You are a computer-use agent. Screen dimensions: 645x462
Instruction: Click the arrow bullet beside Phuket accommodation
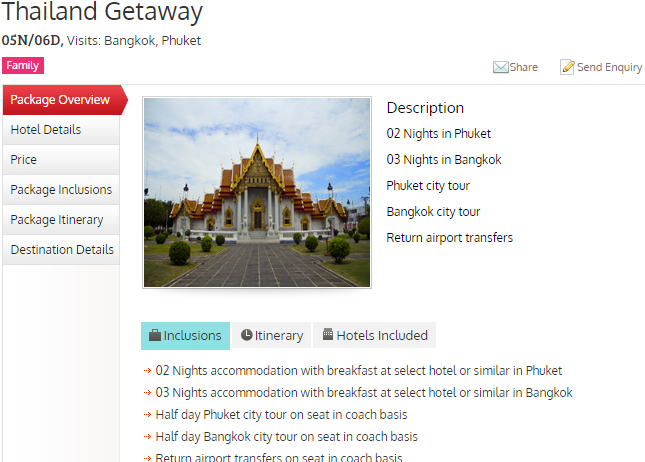[x=147, y=371]
